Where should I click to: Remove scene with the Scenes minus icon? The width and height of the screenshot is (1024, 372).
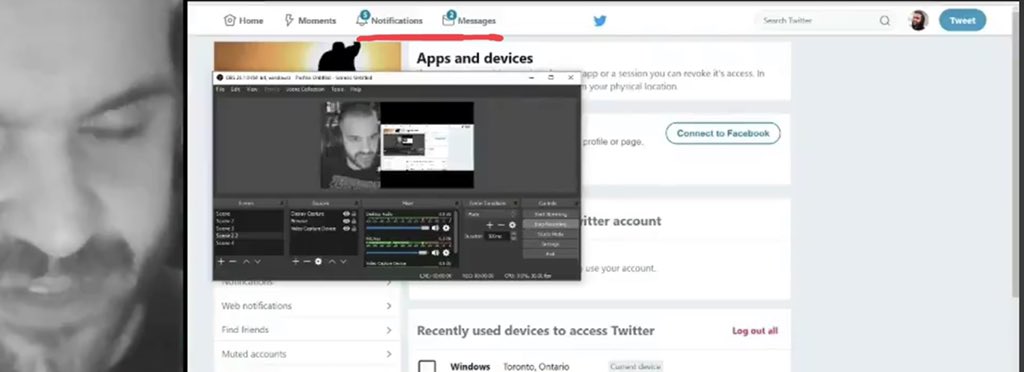pyautogui.click(x=233, y=262)
